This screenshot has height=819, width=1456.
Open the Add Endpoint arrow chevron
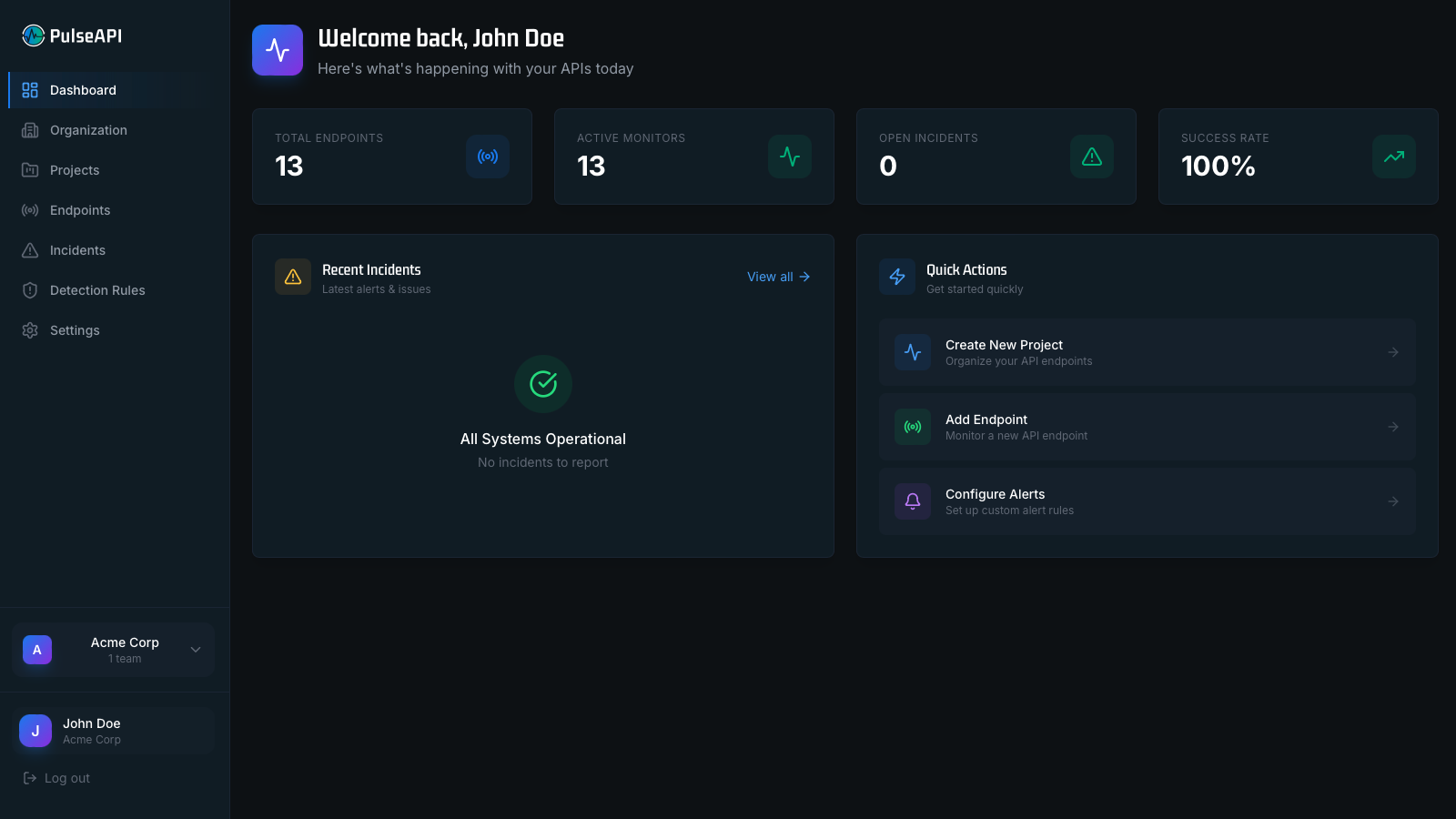[1393, 427]
